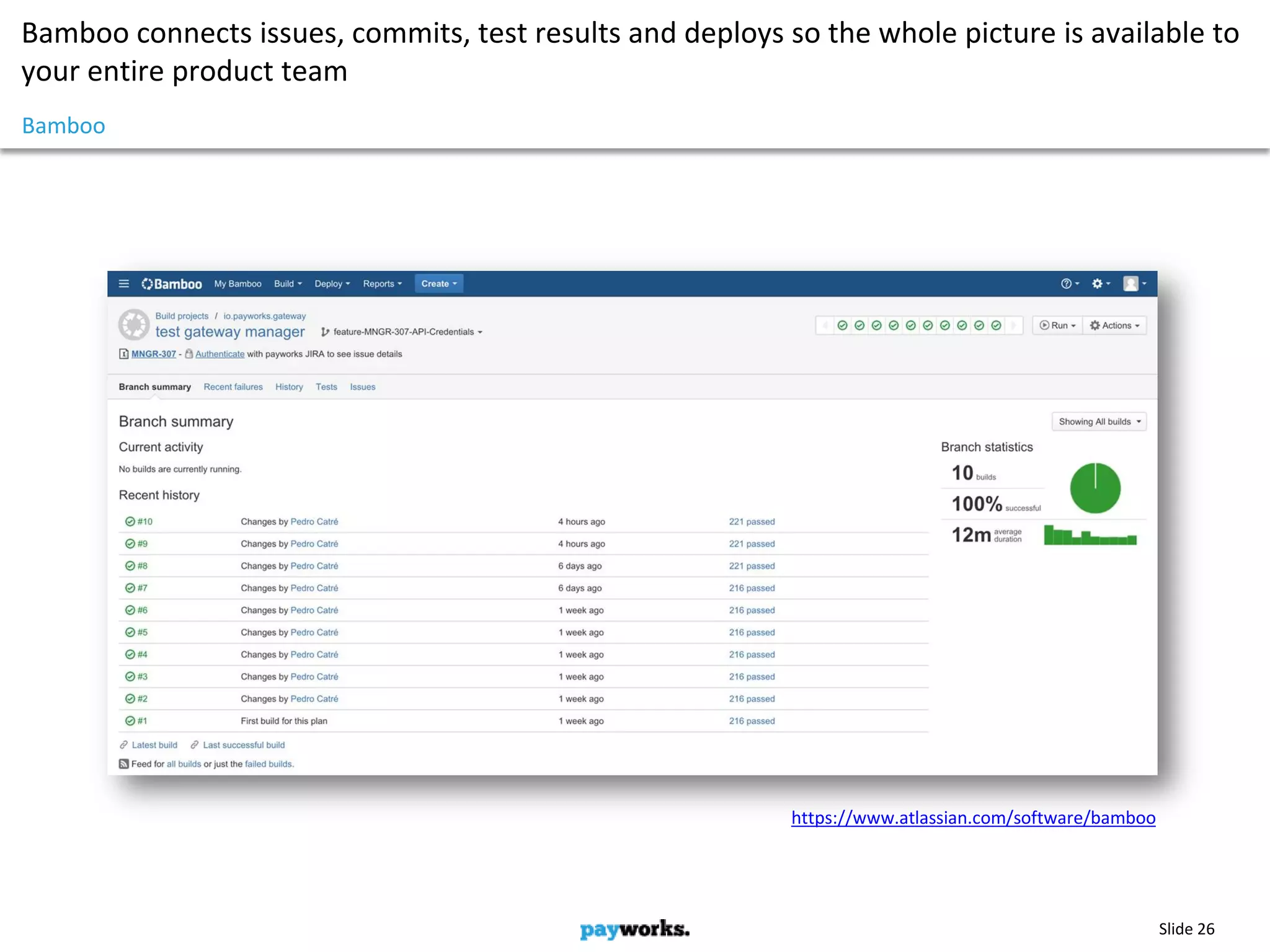
Task: Click '6 days ago' in build #8 row
Action: tap(580, 566)
